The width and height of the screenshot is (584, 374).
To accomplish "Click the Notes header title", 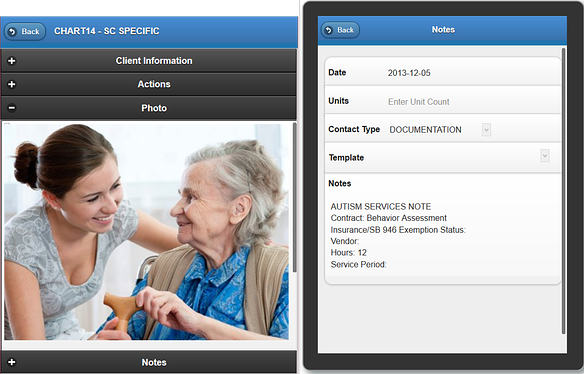I will click(x=443, y=30).
